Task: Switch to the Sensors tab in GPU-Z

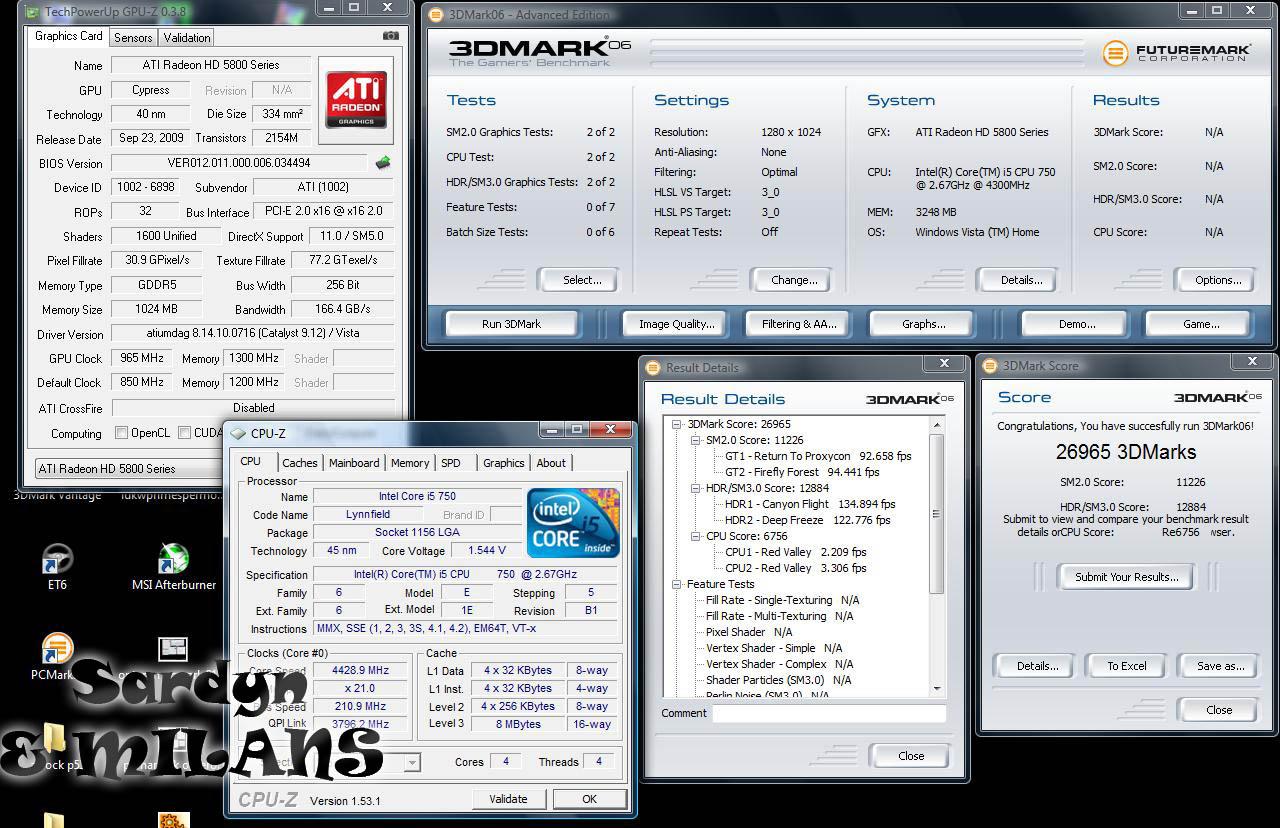Action: [x=133, y=37]
